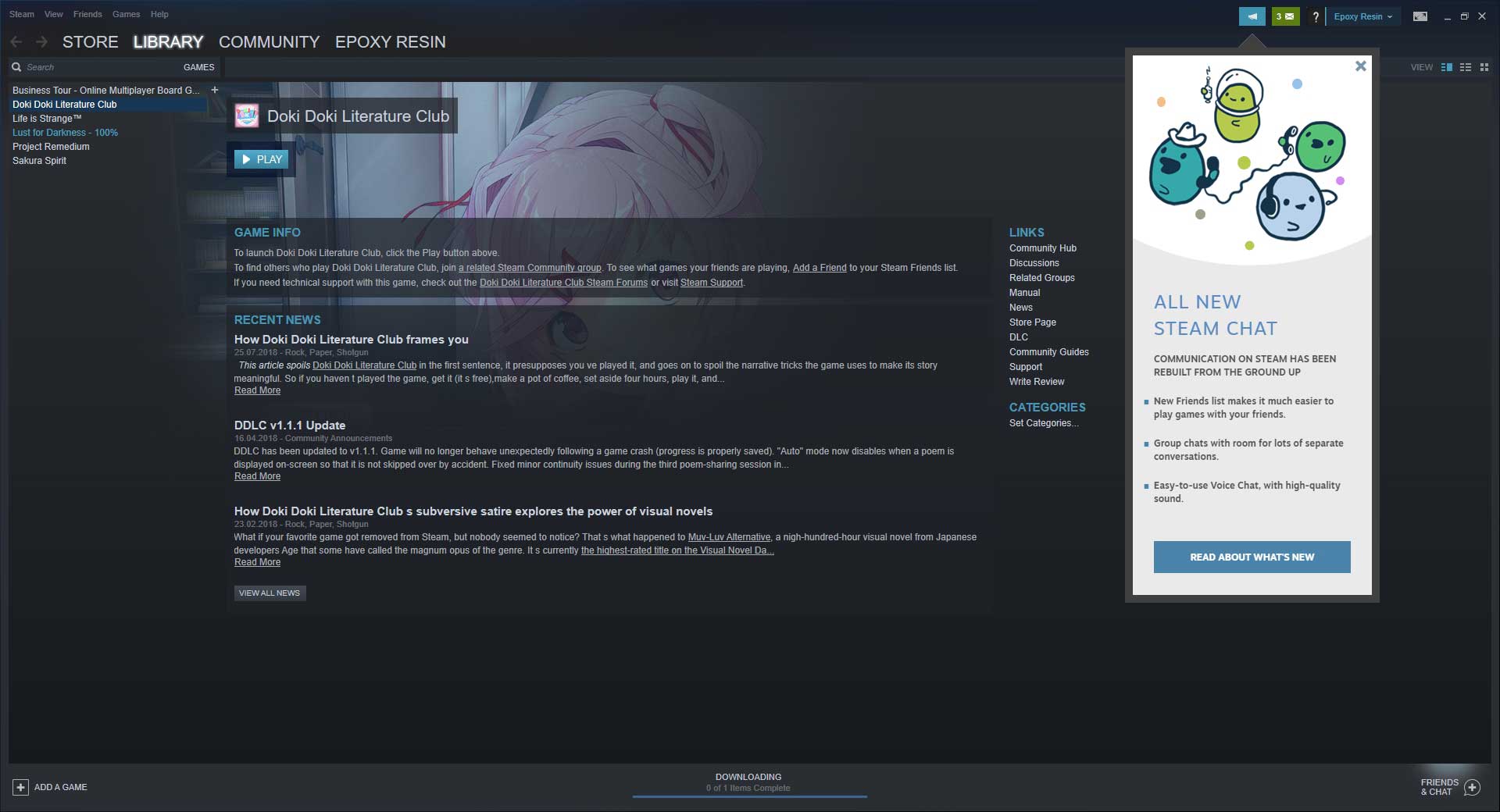The width and height of the screenshot is (1500, 812).
Task: Open the 'DDLC v1.1.1 Update' headline
Action: [x=290, y=425]
